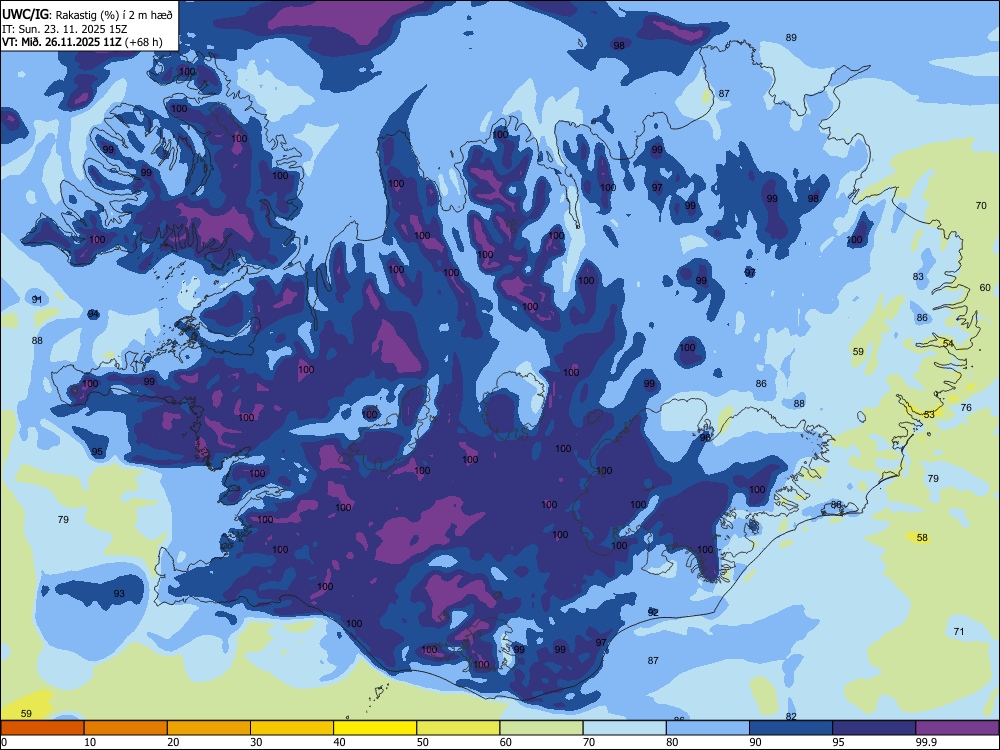This screenshot has width=1000, height=750.
Task: Select the 'IT: Sun. 23. 11. 2025 15Z' line
Action: click(x=65, y=29)
